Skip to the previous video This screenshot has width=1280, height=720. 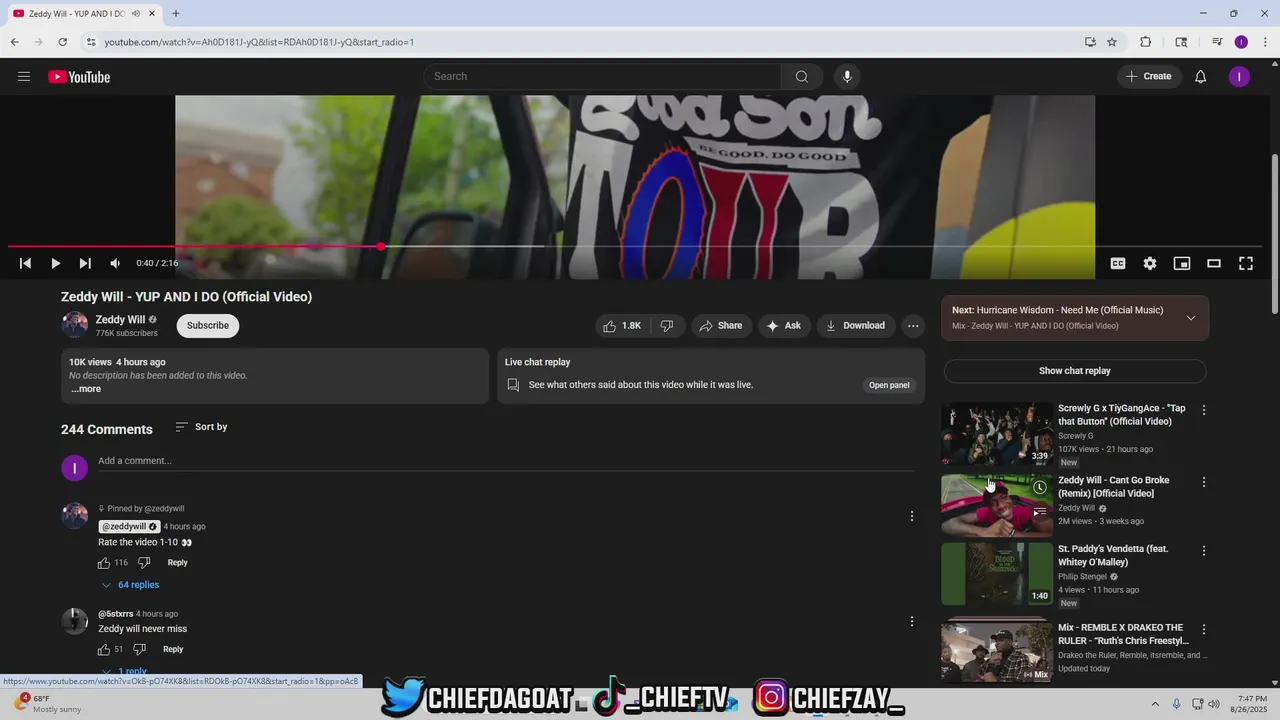(25, 263)
